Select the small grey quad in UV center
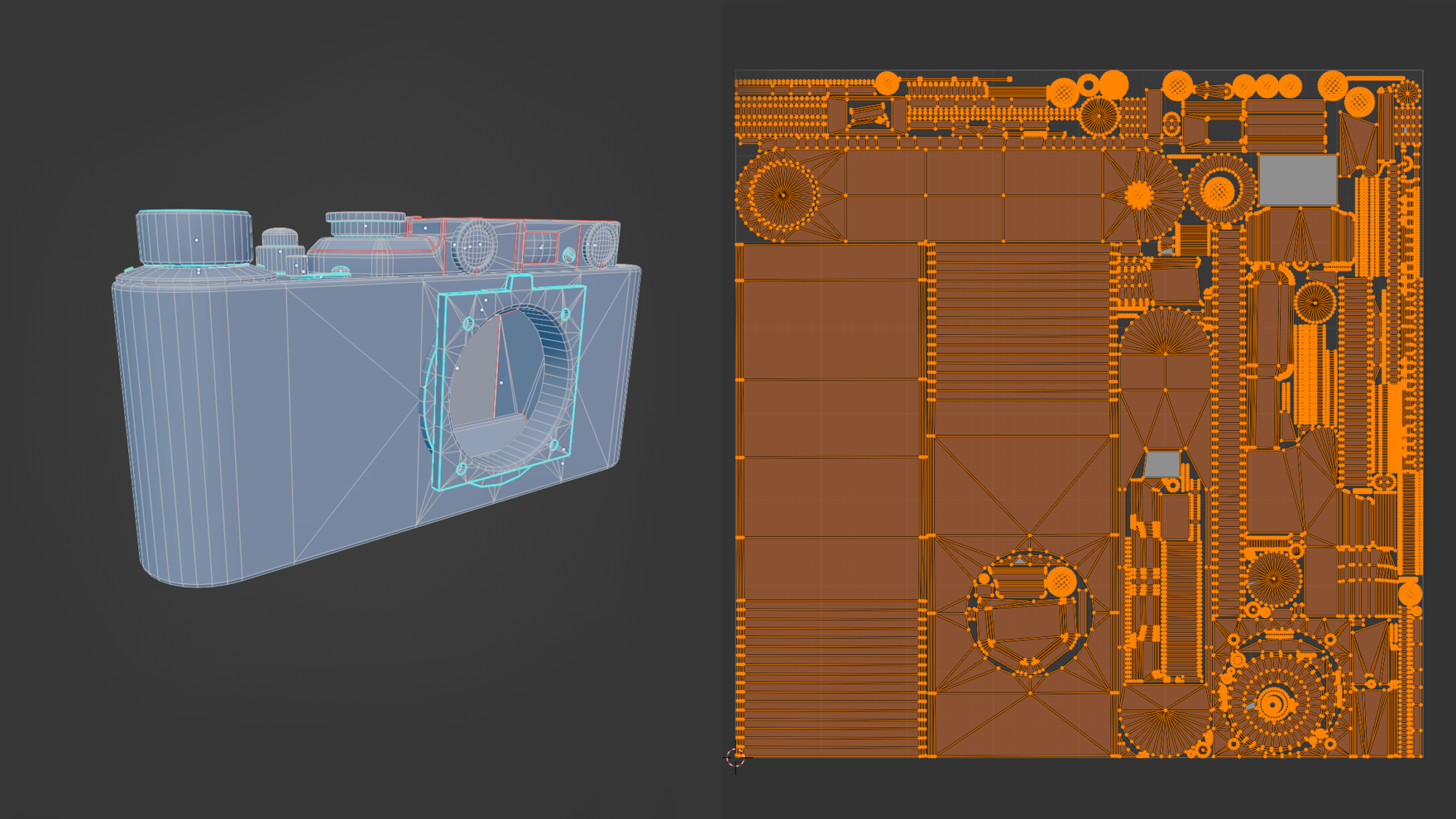Image resolution: width=1456 pixels, height=819 pixels. coord(1162,464)
